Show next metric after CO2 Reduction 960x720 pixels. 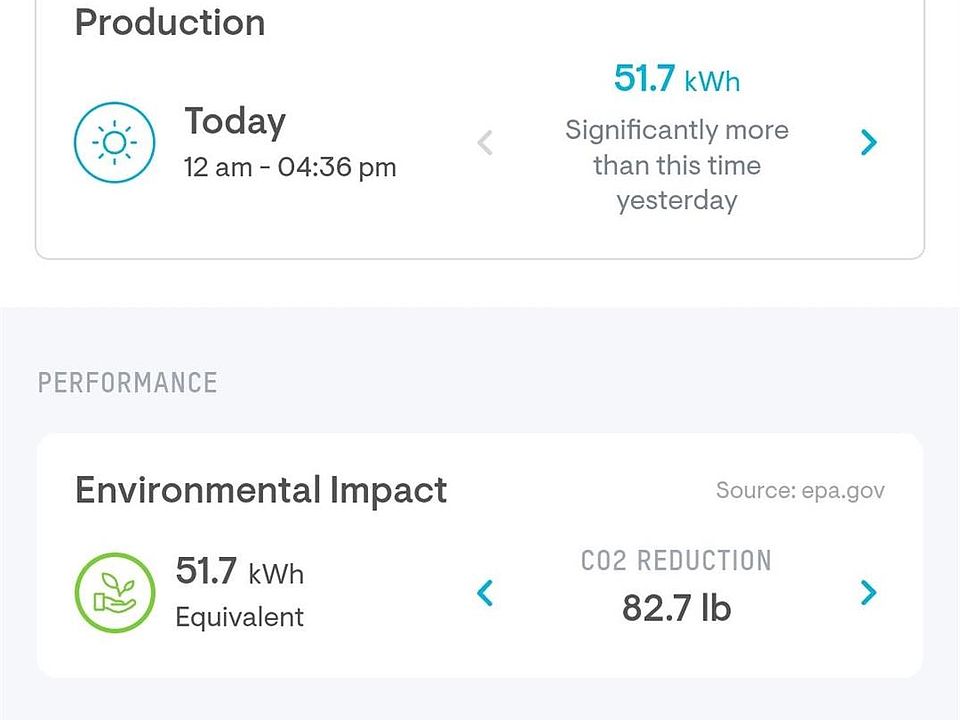point(868,593)
